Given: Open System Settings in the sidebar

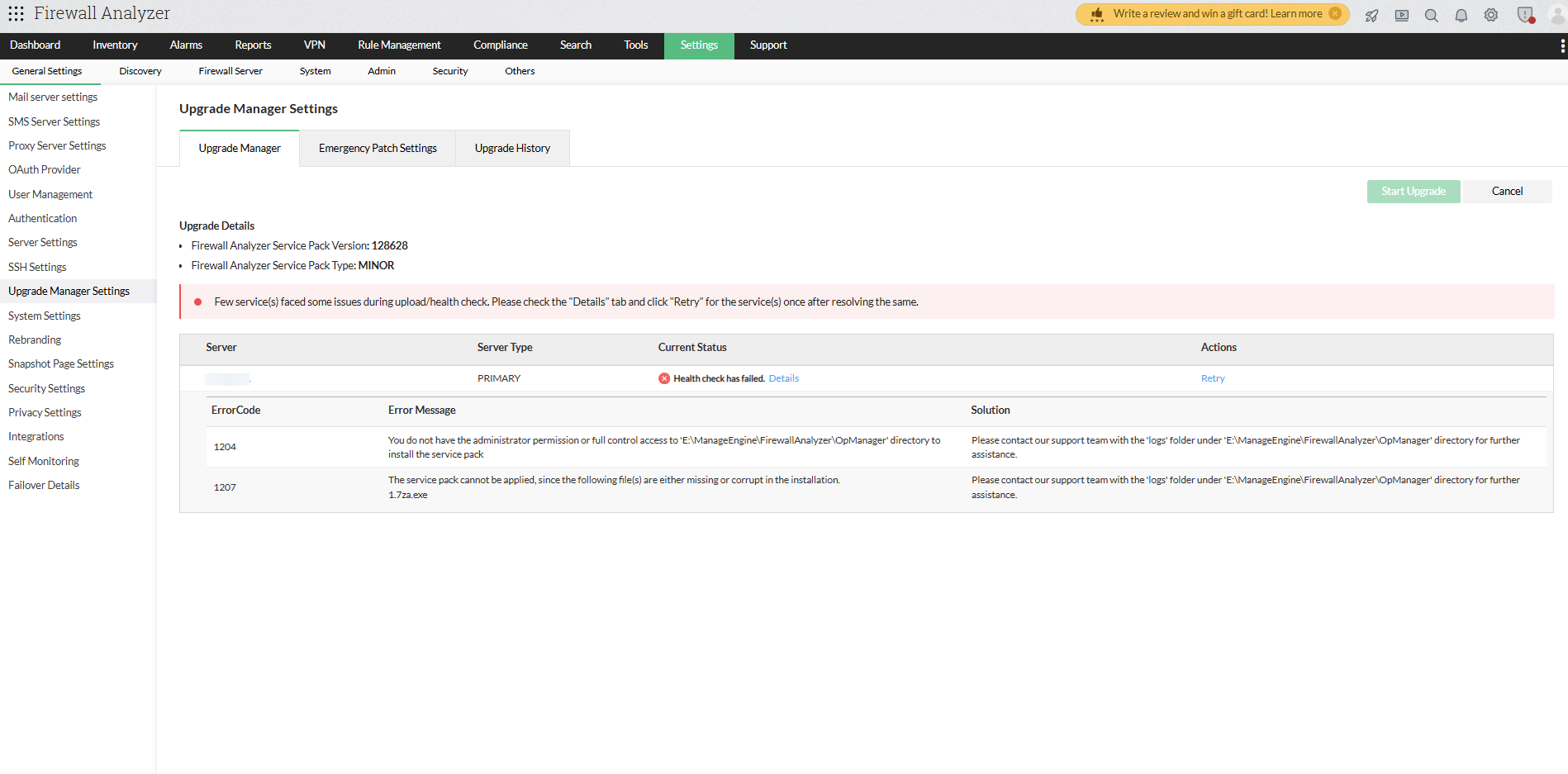Looking at the screenshot, I should (45, 316).
